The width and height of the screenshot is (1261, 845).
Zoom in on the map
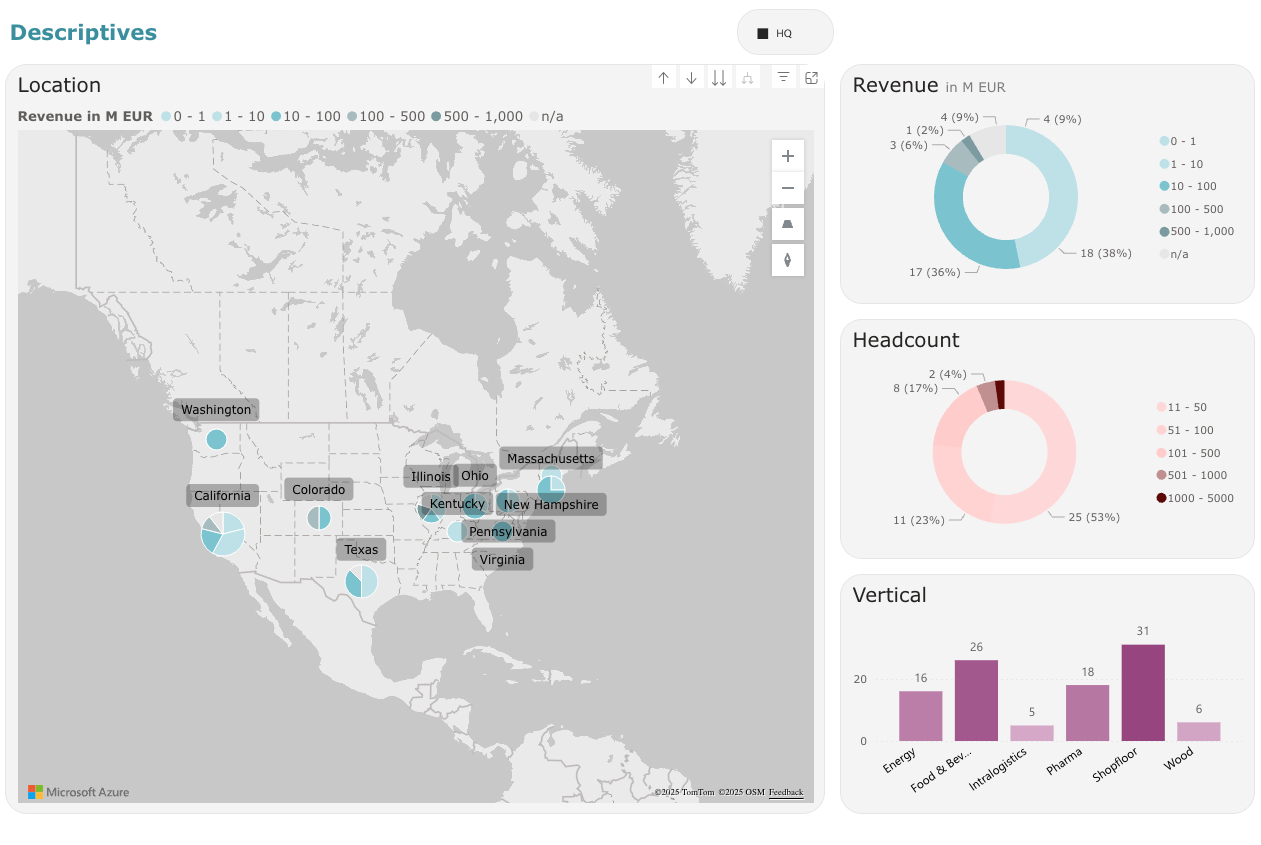[x=788, y=156]
